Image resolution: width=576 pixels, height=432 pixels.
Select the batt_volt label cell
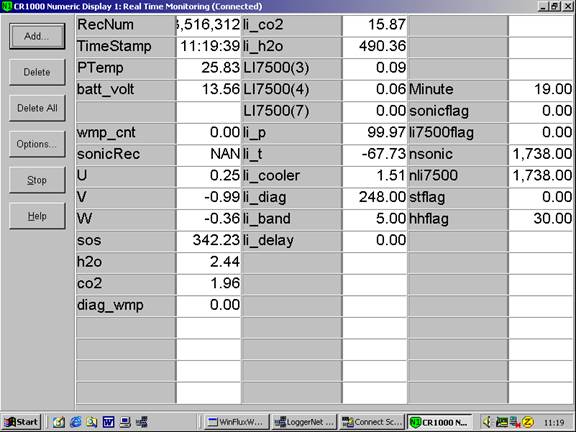(x=126, y=90)
